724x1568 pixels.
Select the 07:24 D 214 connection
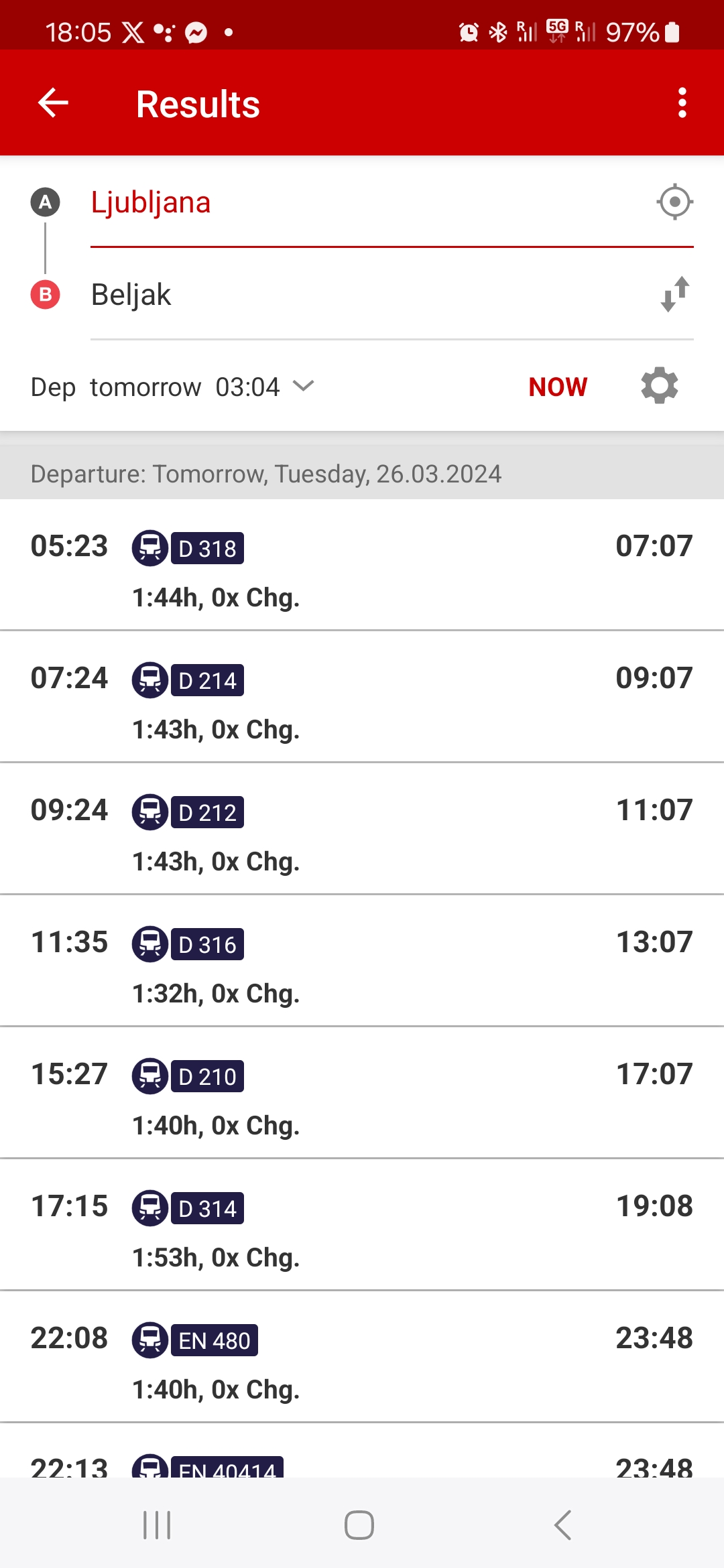(x=362, y=697)
